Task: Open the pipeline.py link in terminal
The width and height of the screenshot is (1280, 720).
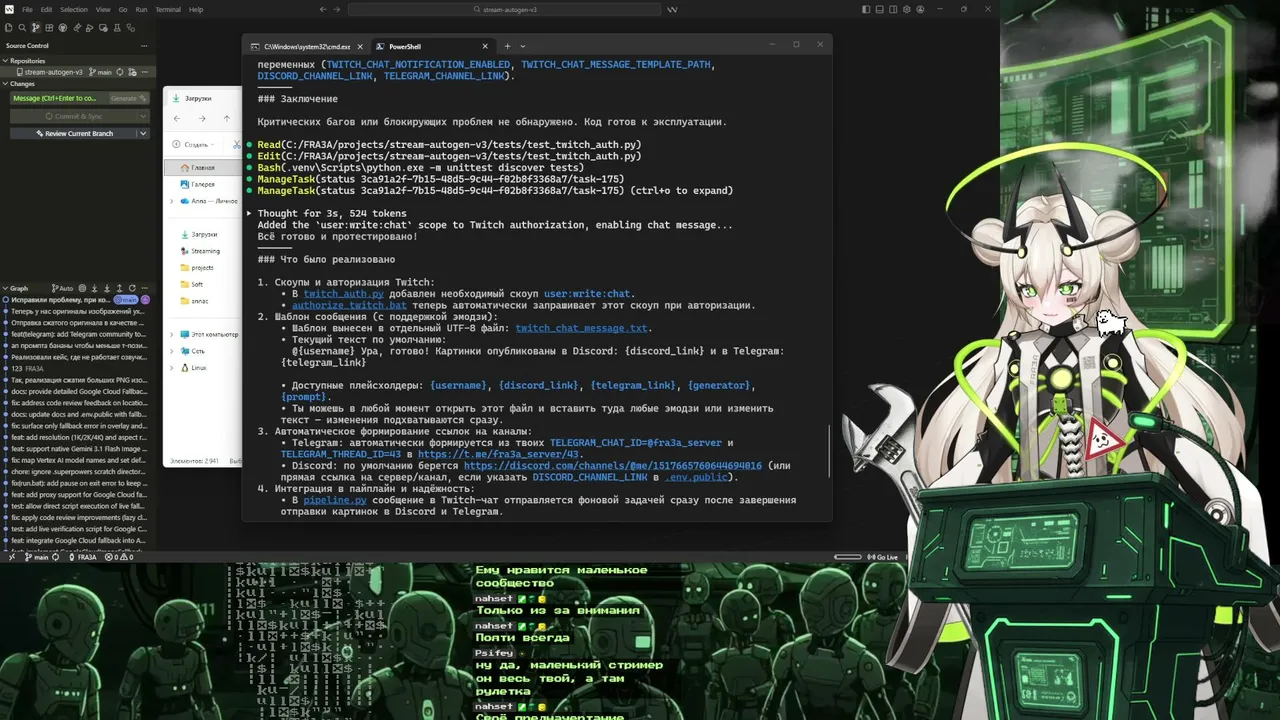Action: pyautogui.click(x=336, y=499)
